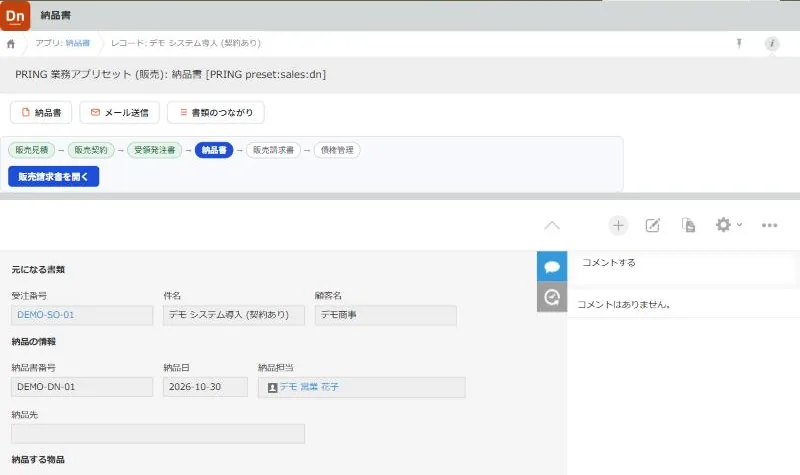This screenshot has width=800, height=475.
Task: Click the コメントはありません message
Action: [x=623, y=305]
